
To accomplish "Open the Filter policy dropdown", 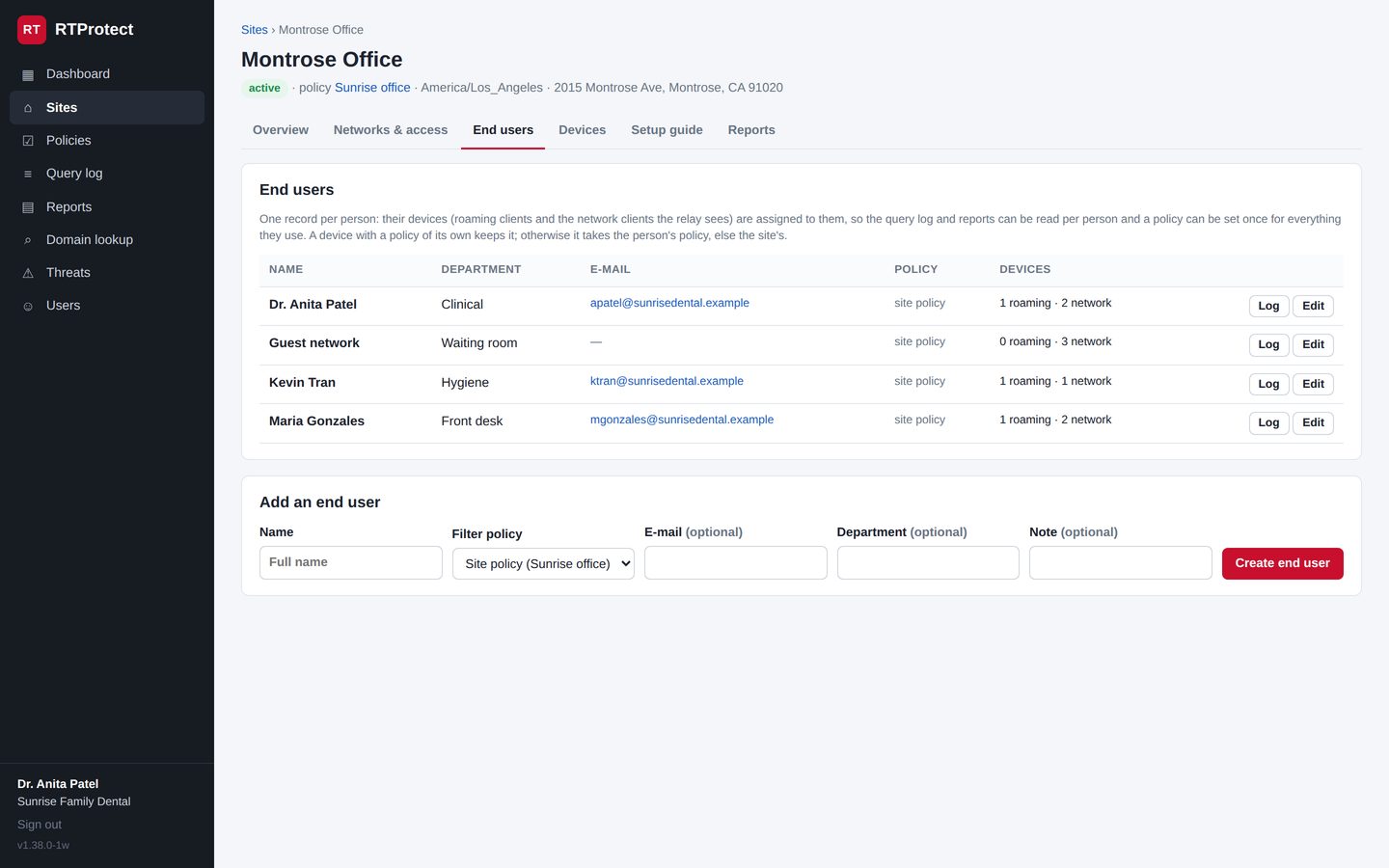I will point(543,563).
